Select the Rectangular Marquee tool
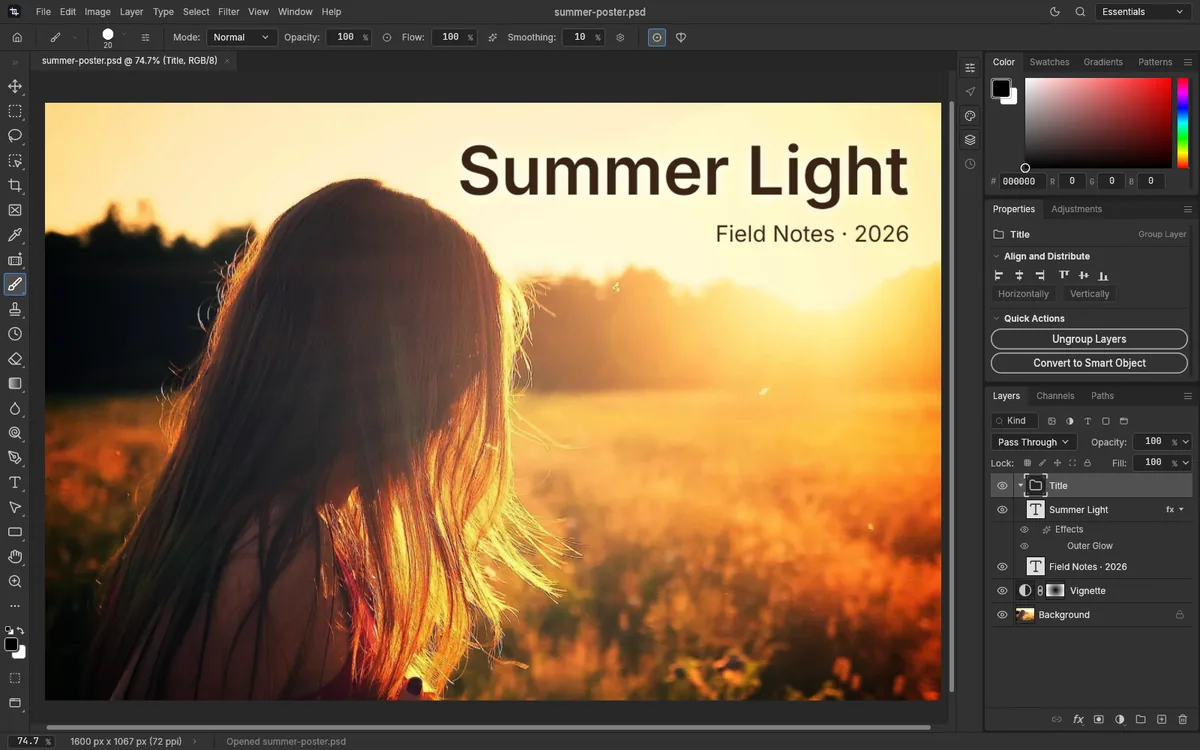 [x=15, y=112]
